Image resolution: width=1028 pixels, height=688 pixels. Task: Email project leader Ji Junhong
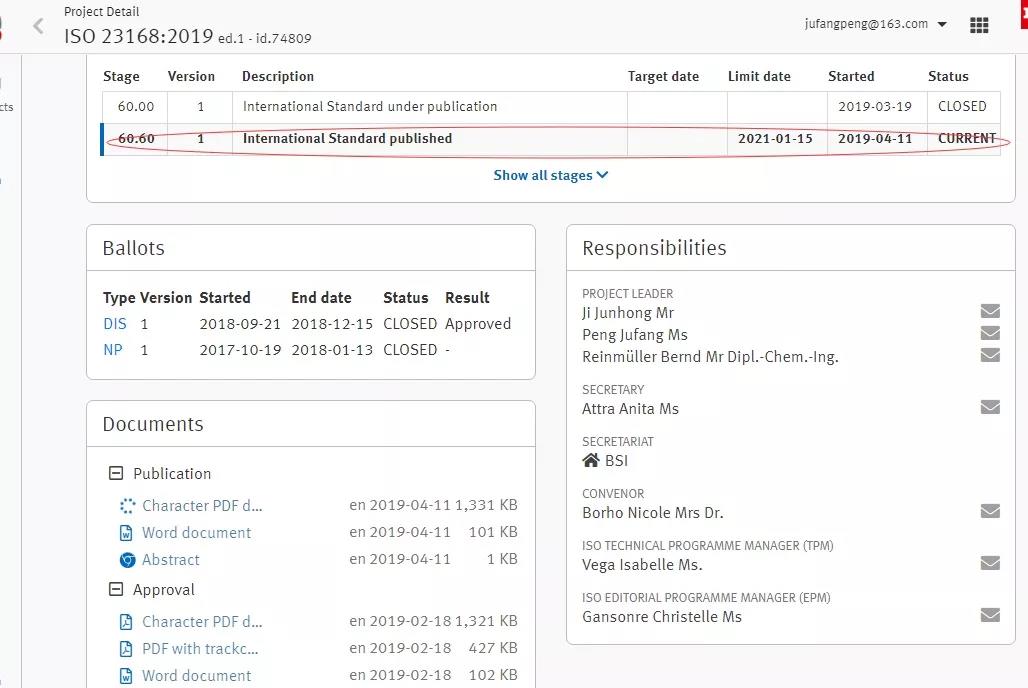(990, 312)
